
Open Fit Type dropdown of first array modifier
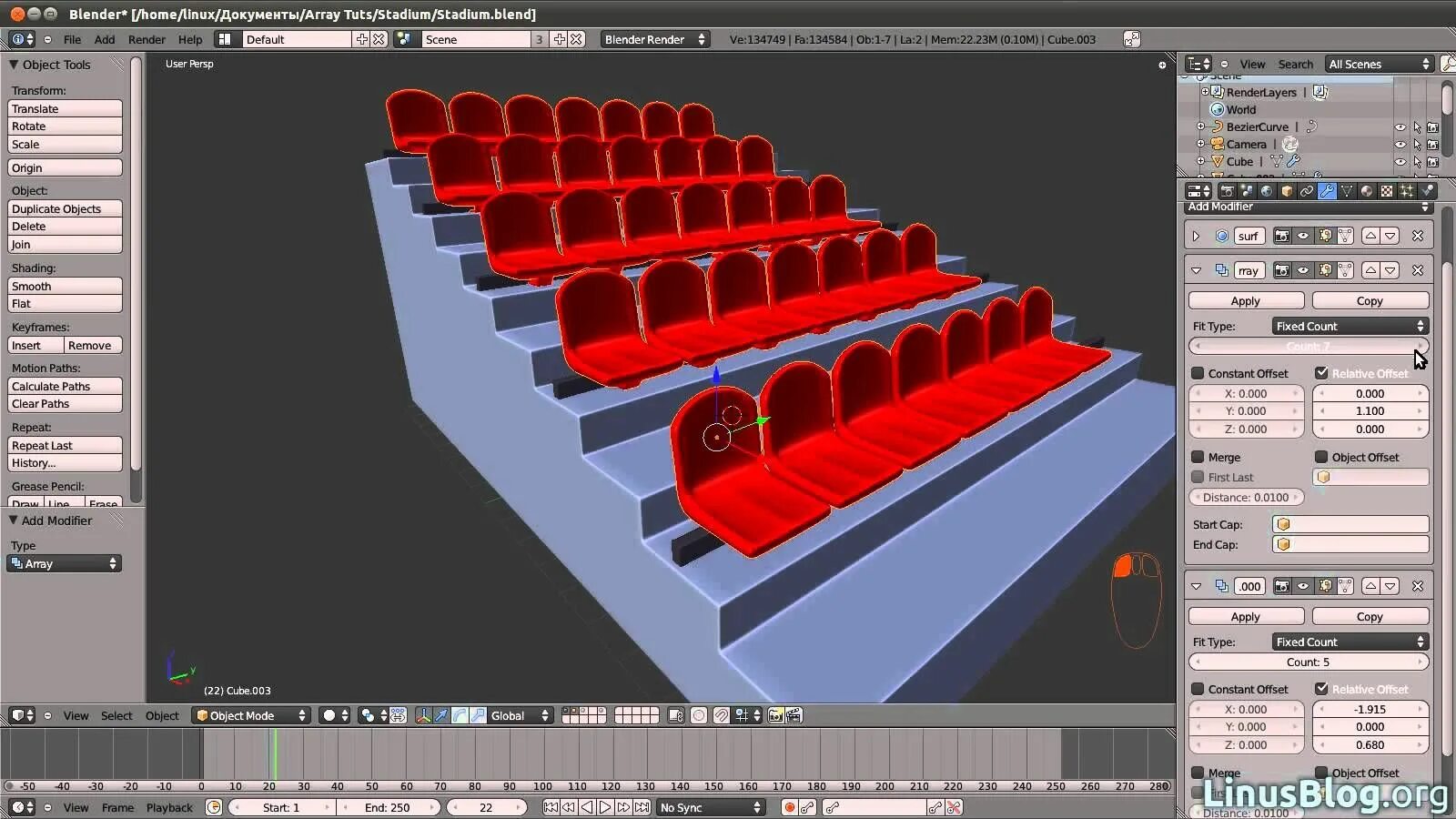click(x=1350, y=326)
